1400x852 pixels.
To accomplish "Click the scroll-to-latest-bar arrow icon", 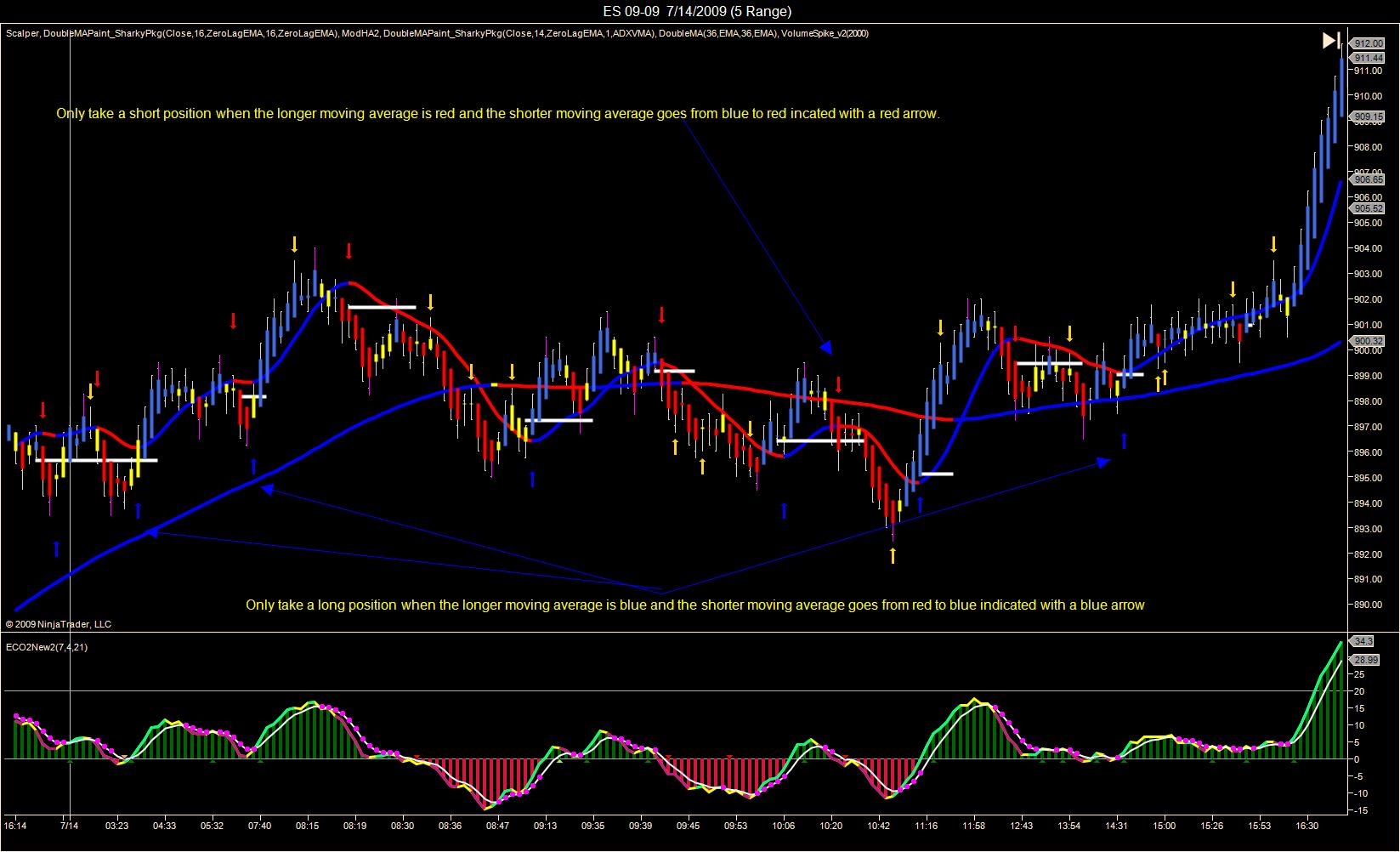I will 1331,40.
